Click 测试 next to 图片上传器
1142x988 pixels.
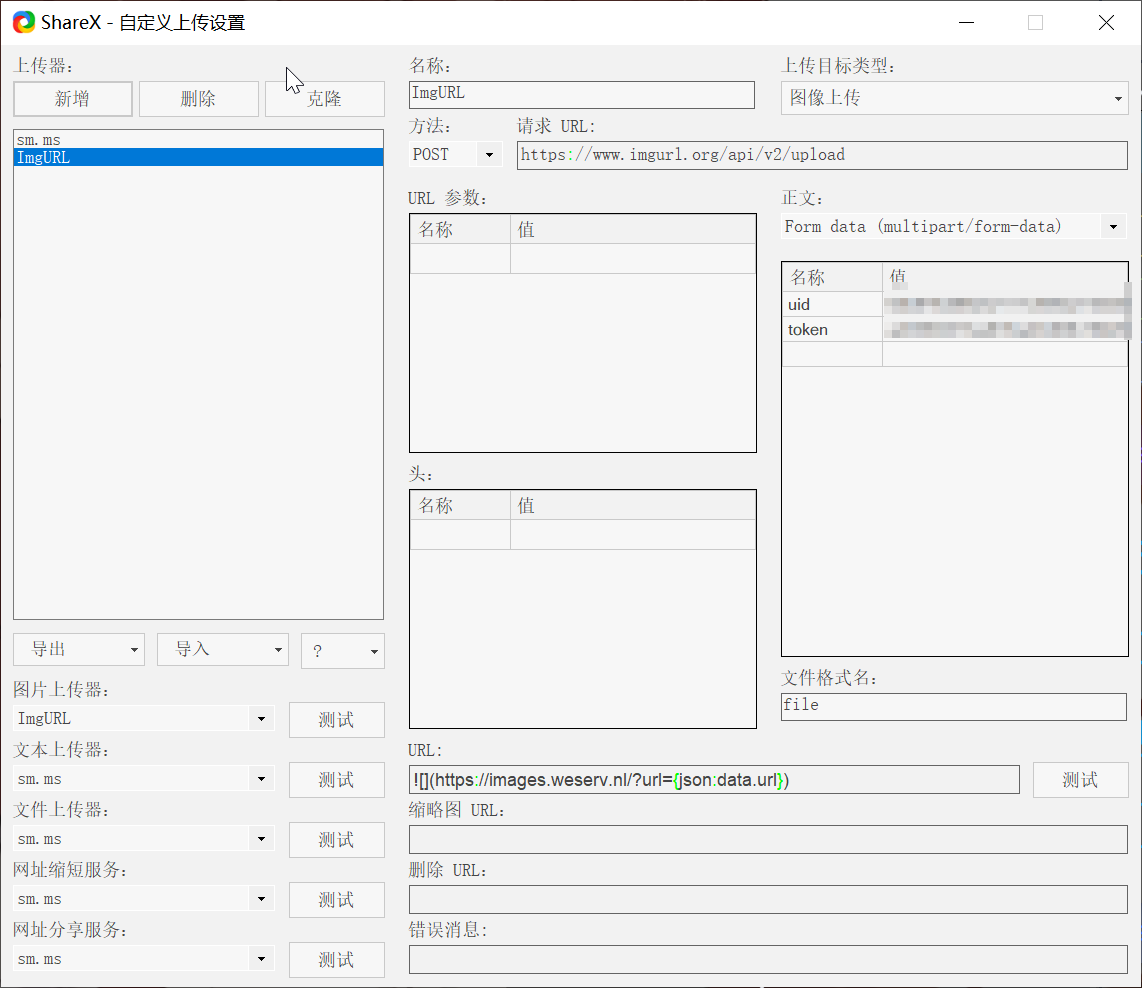pyautogui.click(x=336, y=720)
